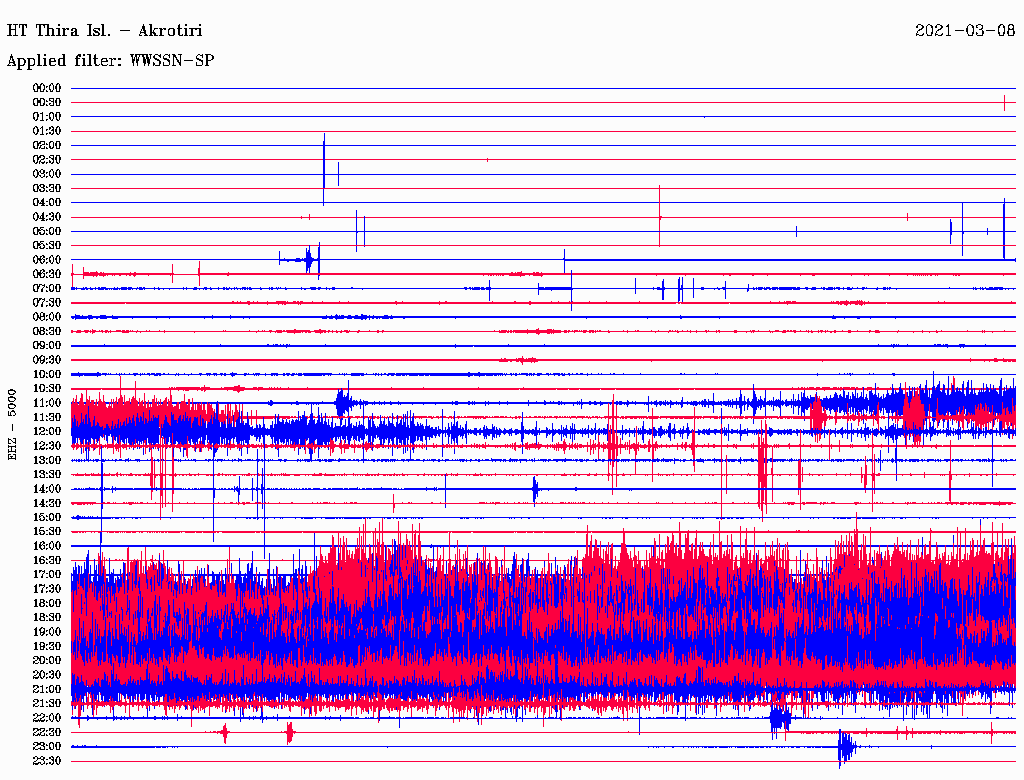The image size is (1024, 780).
Task: Click the 01:30 time label
Action: click(x=47, y=131)
